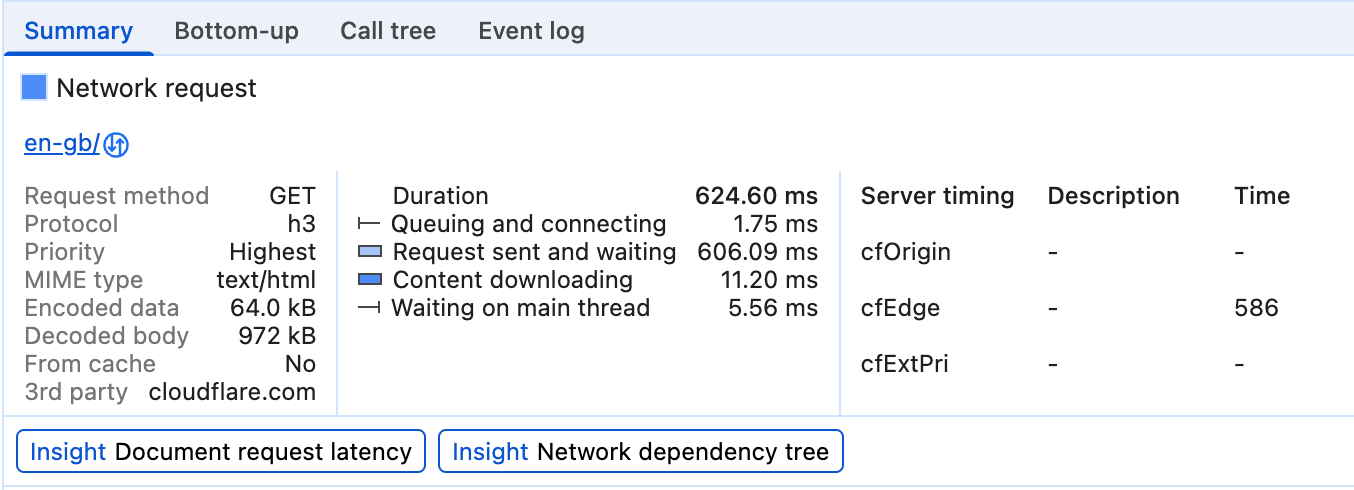Screen dimensions: 1354x490
Task: Click the Request sent and waiting legend box
Action: (369, 252)
